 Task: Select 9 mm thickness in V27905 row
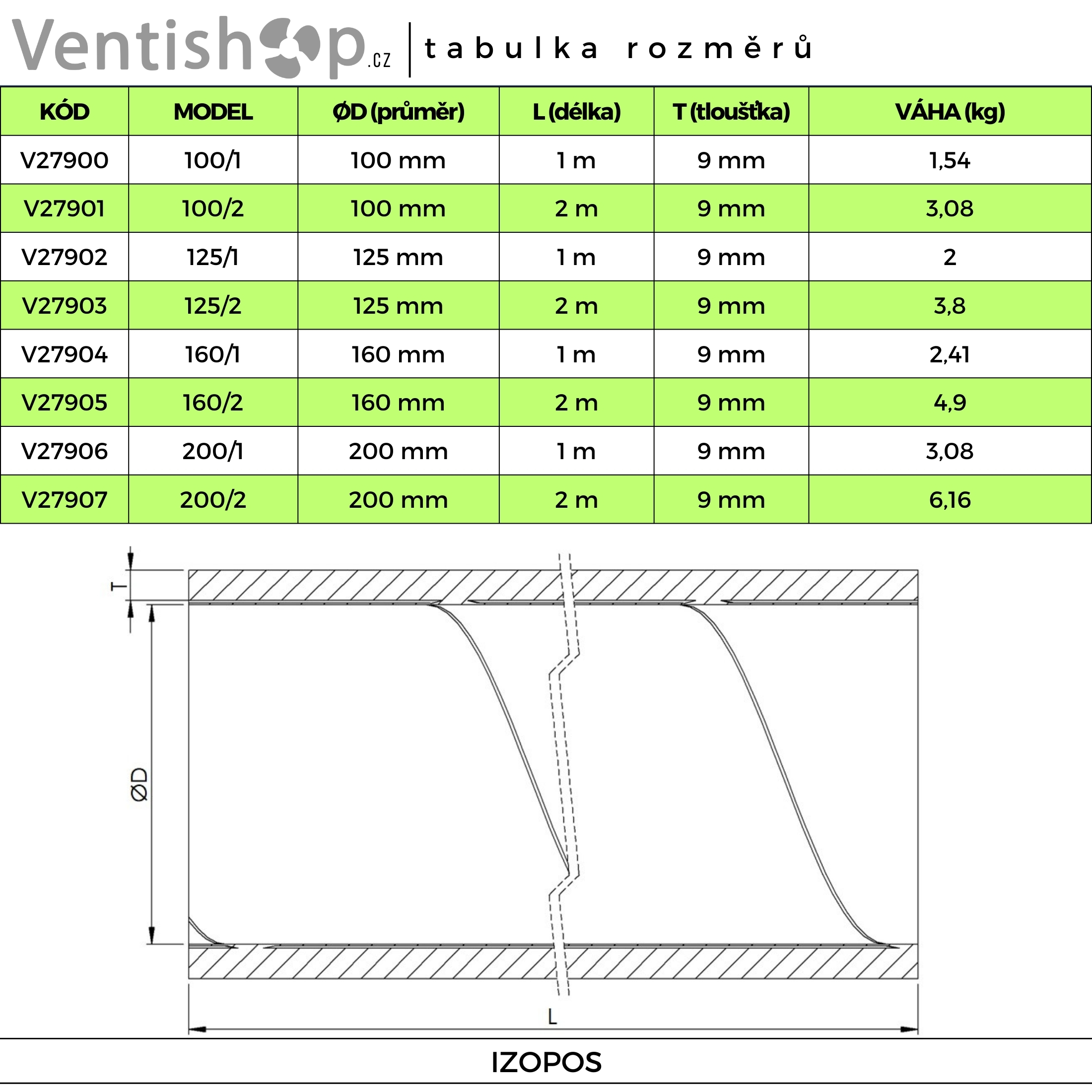[731, 403]
